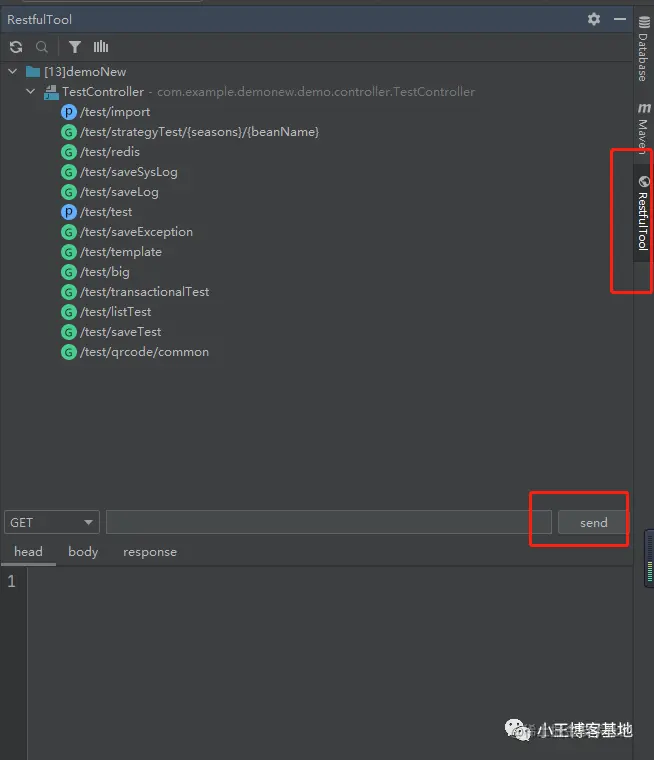This screenshot has height=760, width=654.
Task: Click the POST icon of /test/test
Action: coord(69,212)
